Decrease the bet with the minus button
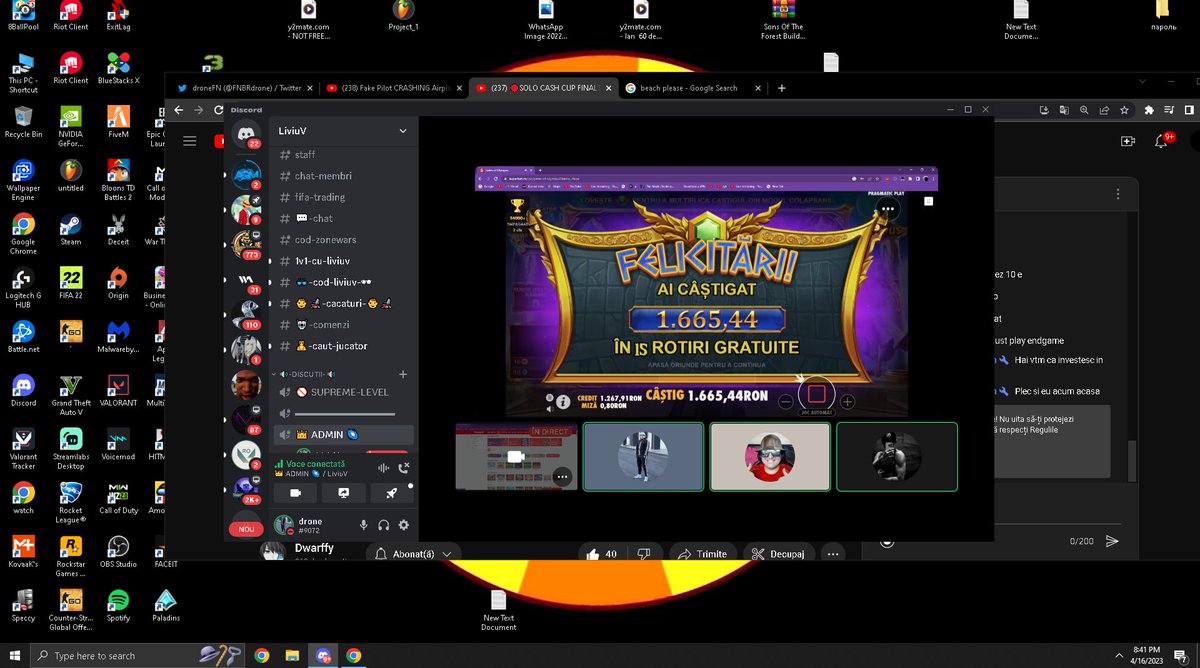 tap(786, 402)
